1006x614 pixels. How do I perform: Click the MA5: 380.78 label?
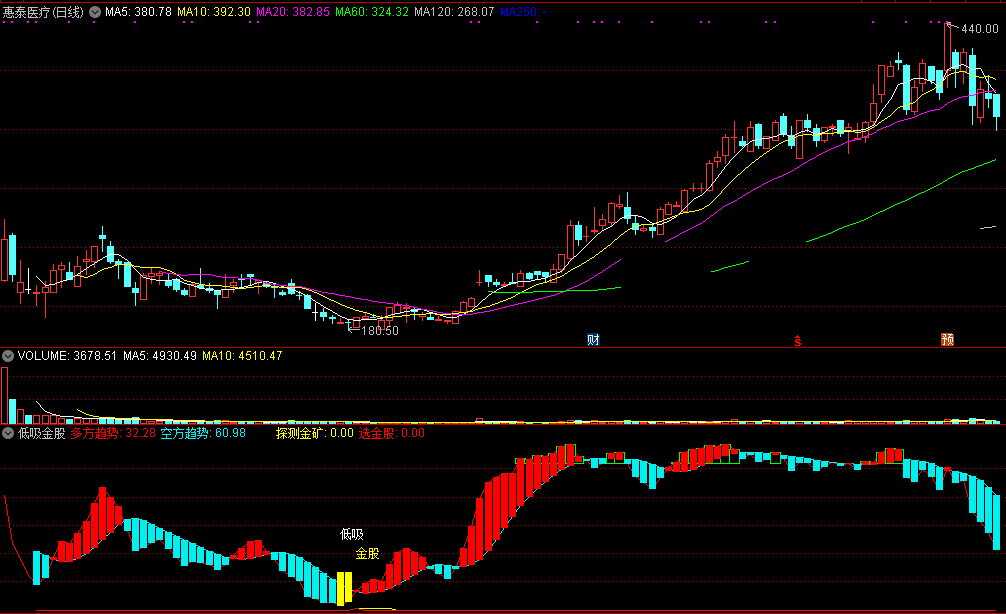tap(139, 12)
